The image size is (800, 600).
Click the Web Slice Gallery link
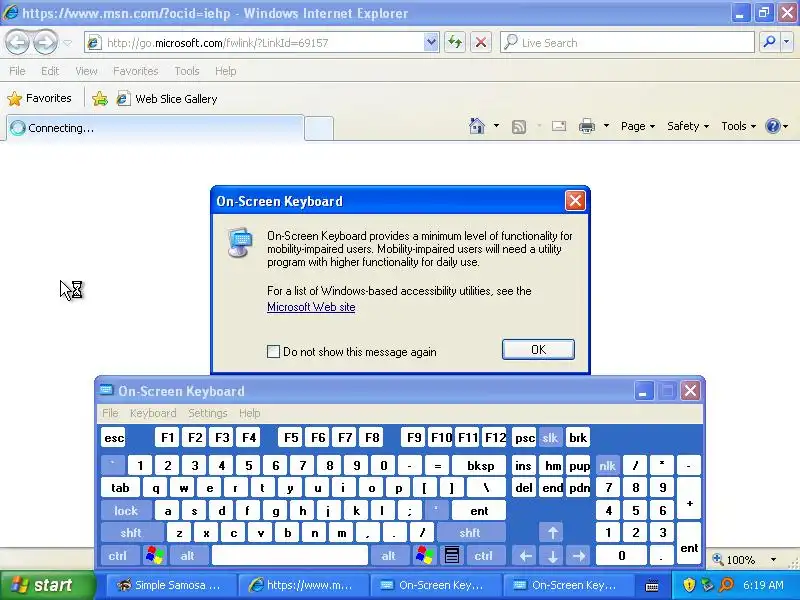(167, 98)
